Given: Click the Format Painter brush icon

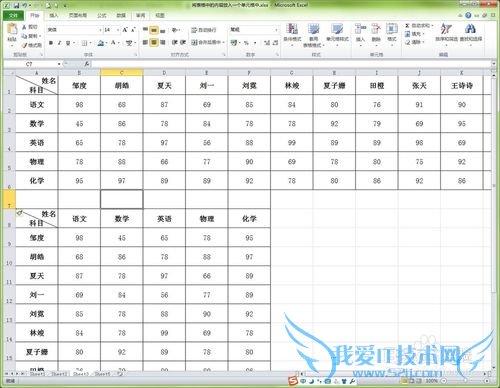Looking at the screenshot, I should (x=25, y=45).
